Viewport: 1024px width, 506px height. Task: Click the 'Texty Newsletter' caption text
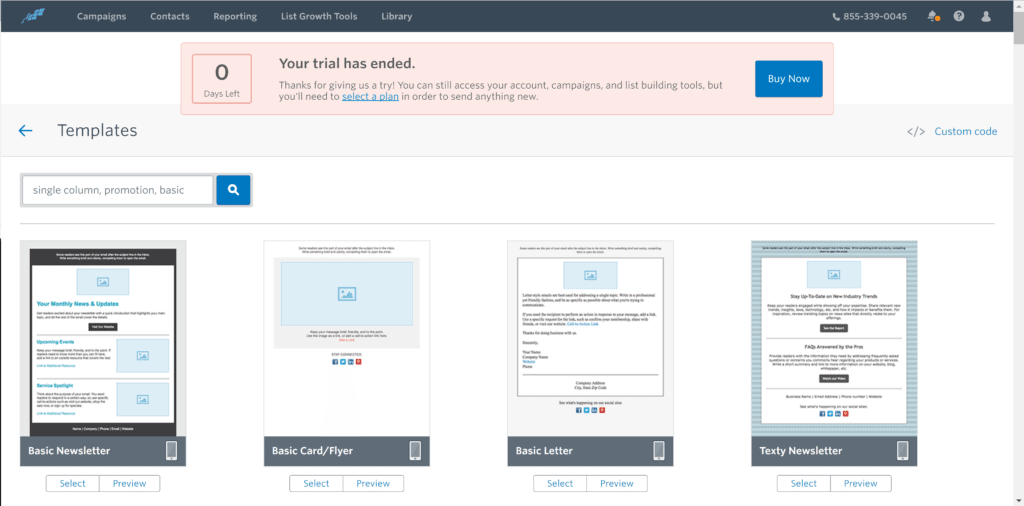pos(801,451)
